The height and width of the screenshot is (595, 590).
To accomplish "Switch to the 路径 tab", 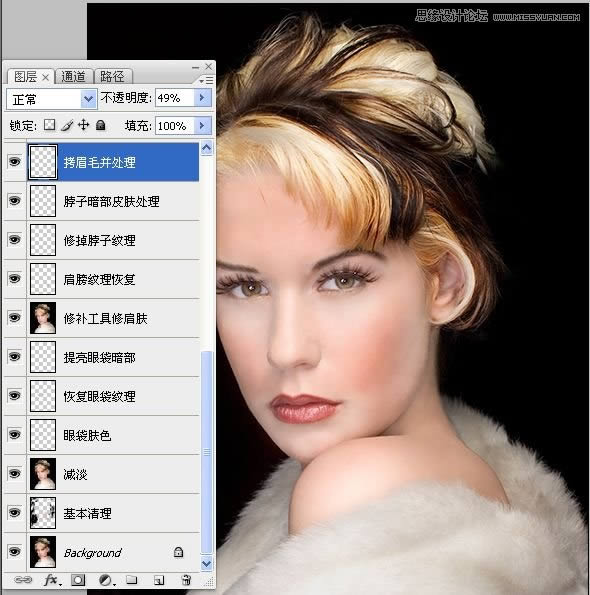I will 112,76.
